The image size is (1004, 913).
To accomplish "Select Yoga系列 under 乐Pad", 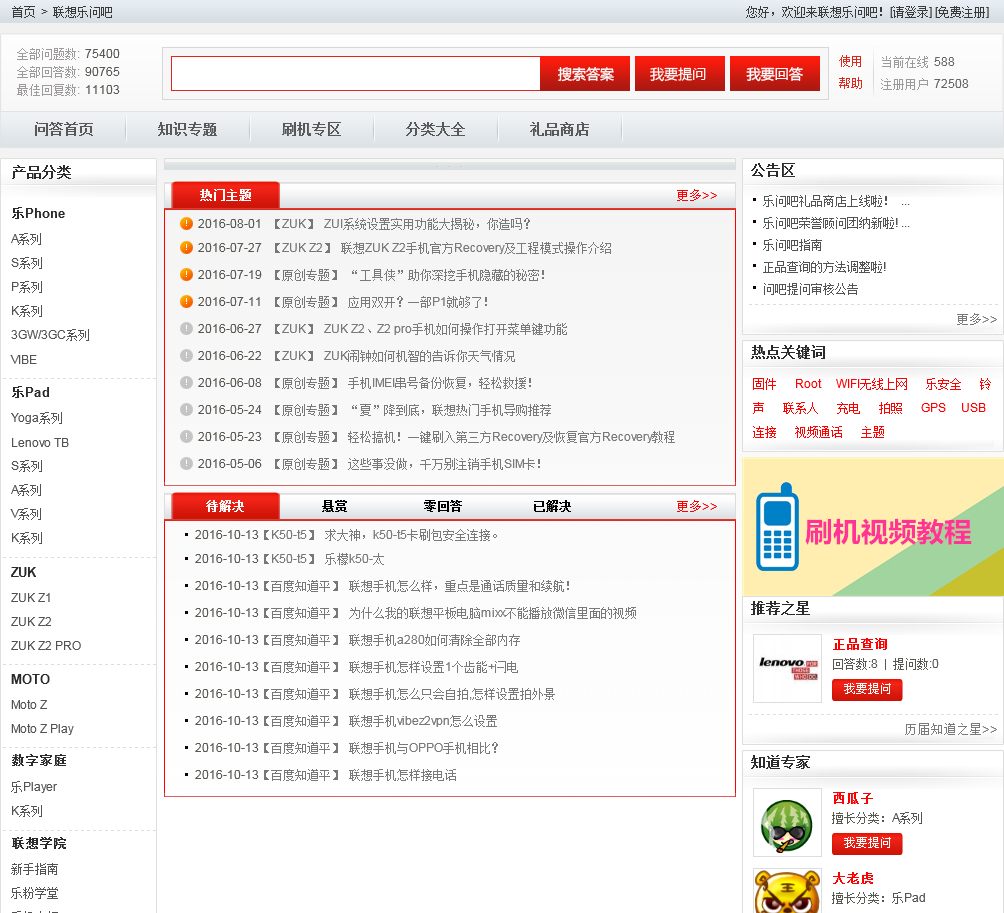I will (36, 418).
